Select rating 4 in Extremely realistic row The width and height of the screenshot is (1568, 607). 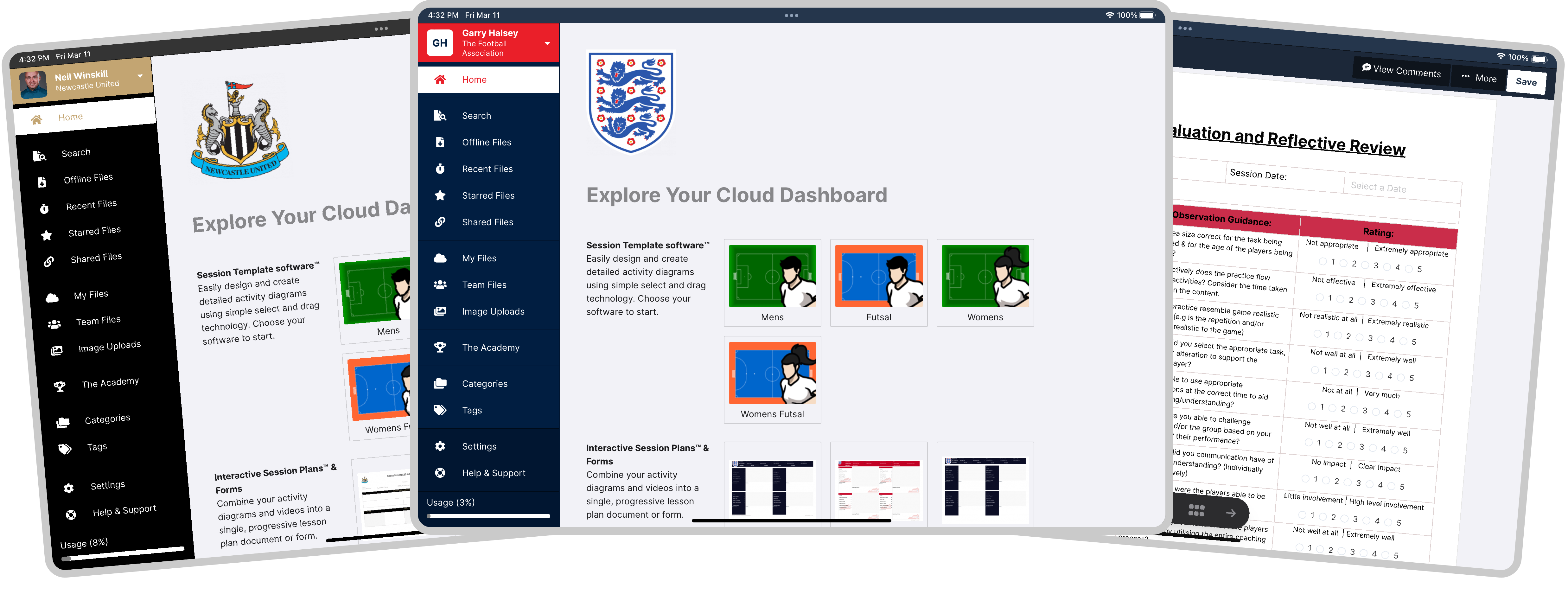(1382, 339)
